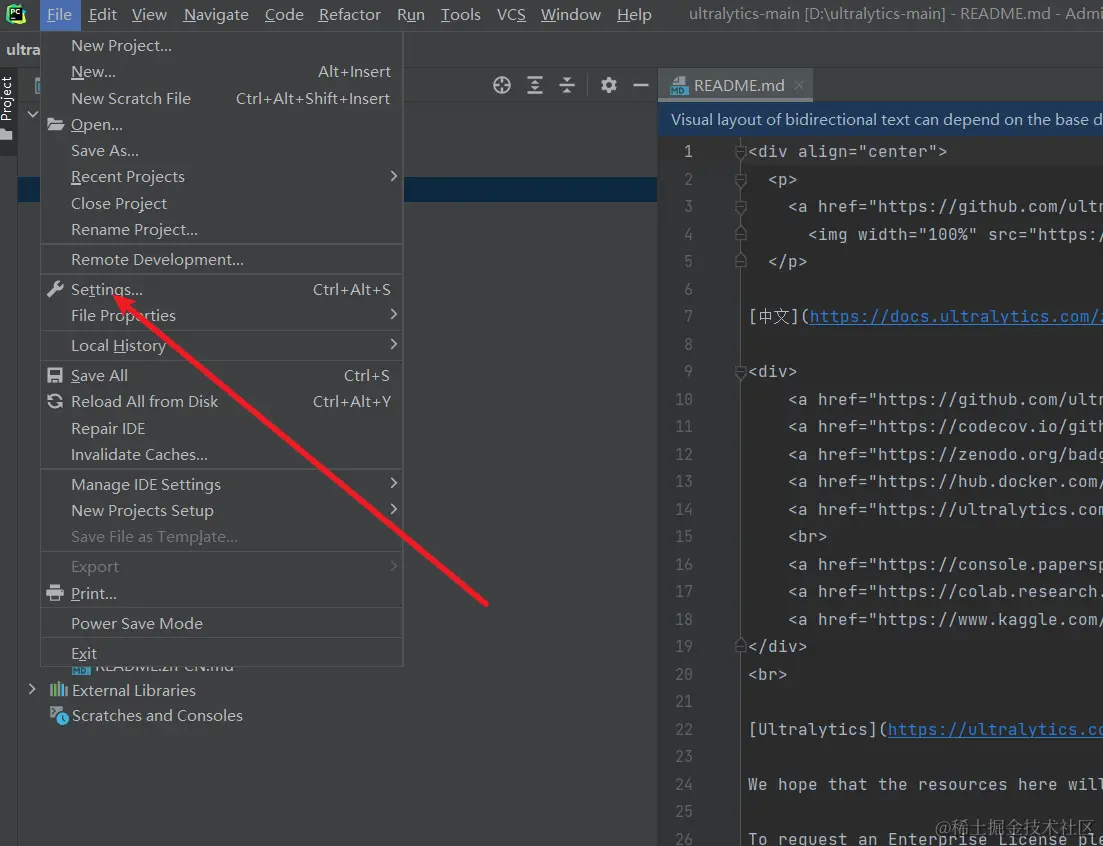
Task: Collapse project root chevron in tree
Action: tap(32, 114)
